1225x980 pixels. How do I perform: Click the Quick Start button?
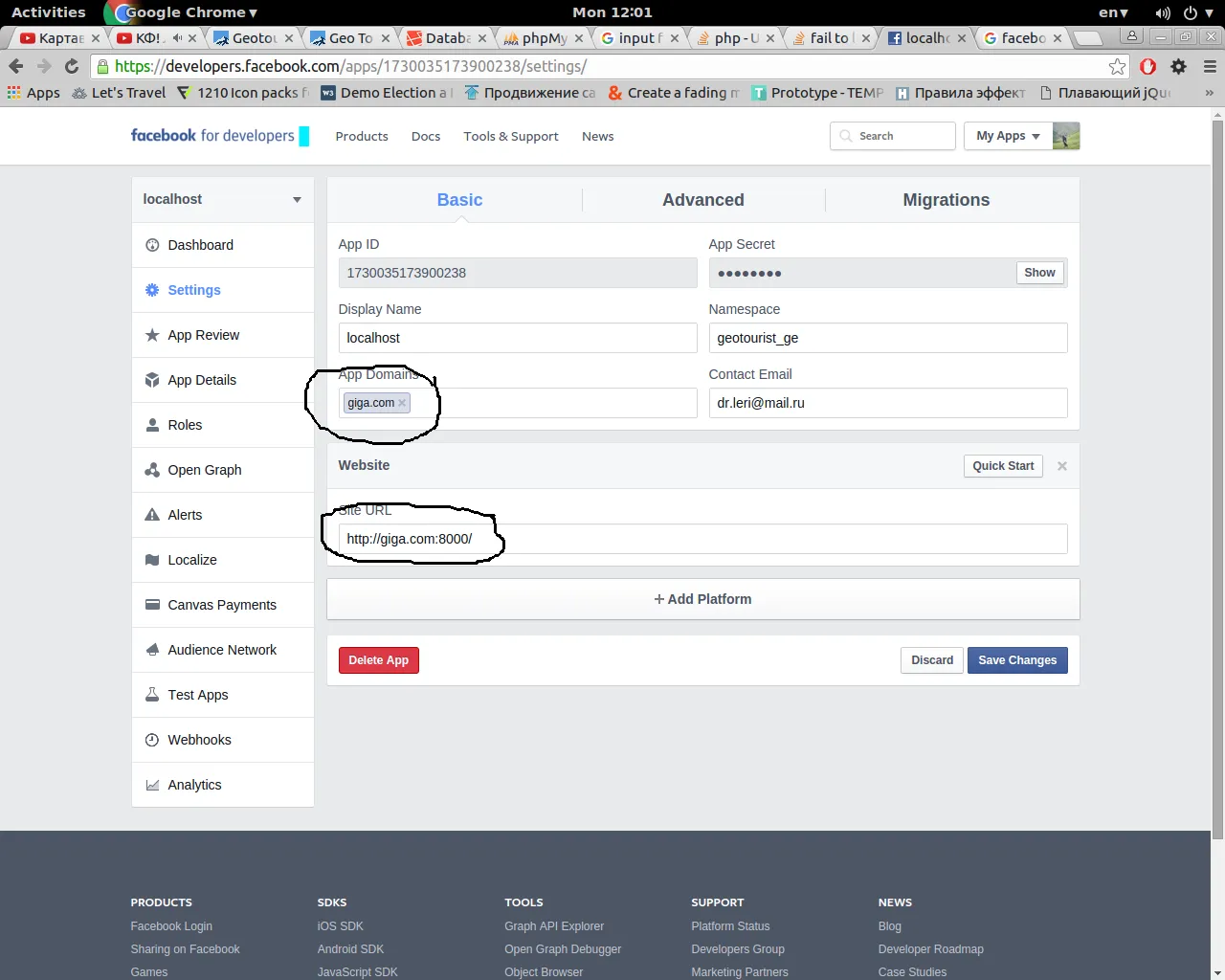1003,466
